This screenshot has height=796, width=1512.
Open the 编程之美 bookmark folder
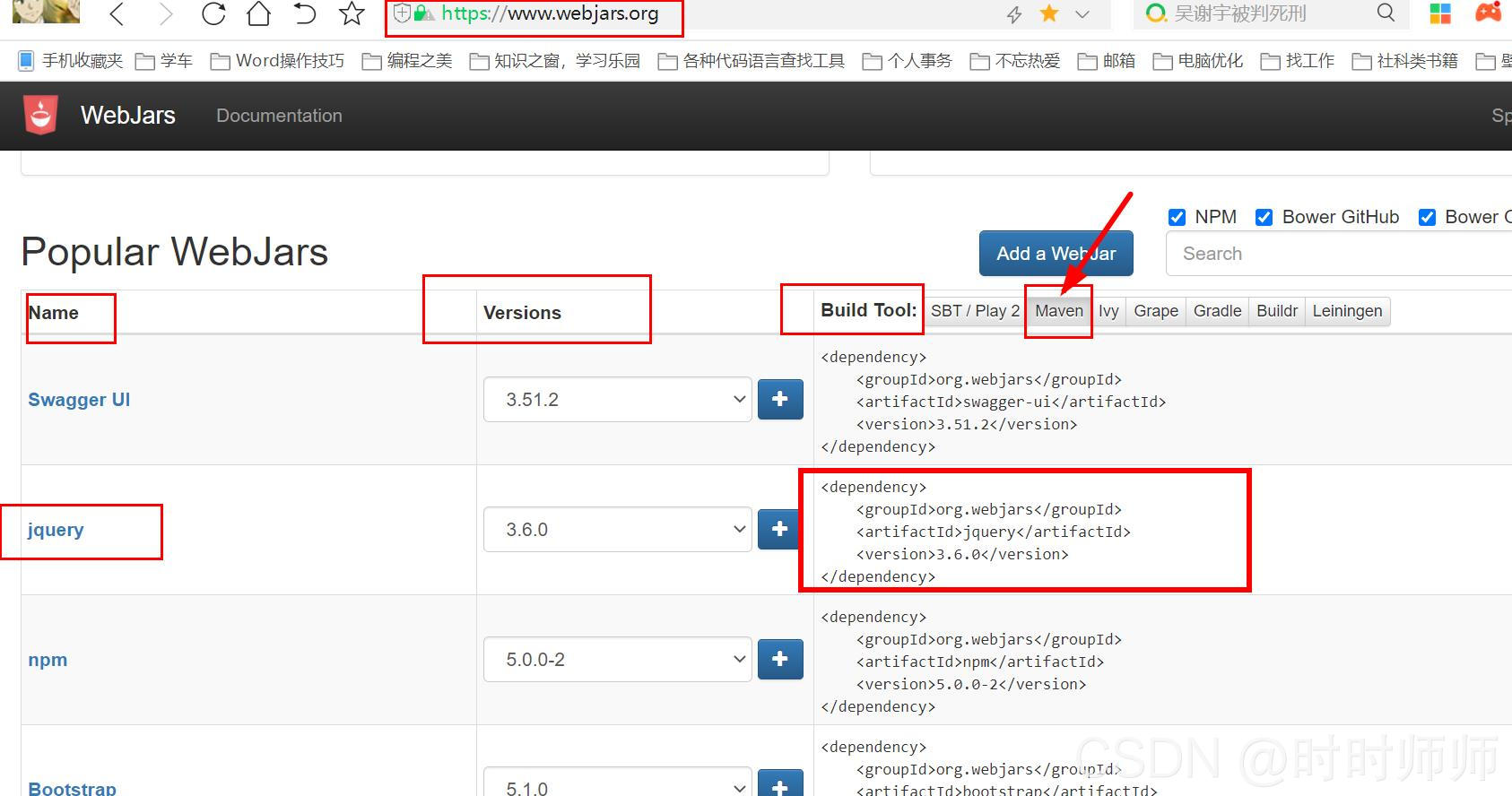click(x=407, y=61)
